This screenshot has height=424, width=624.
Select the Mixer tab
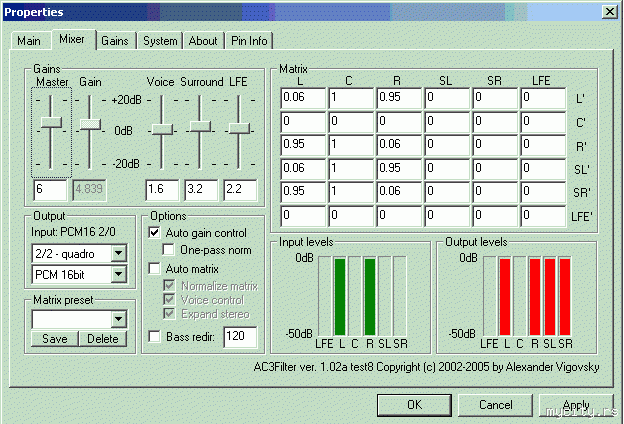(x=72, y=39)
